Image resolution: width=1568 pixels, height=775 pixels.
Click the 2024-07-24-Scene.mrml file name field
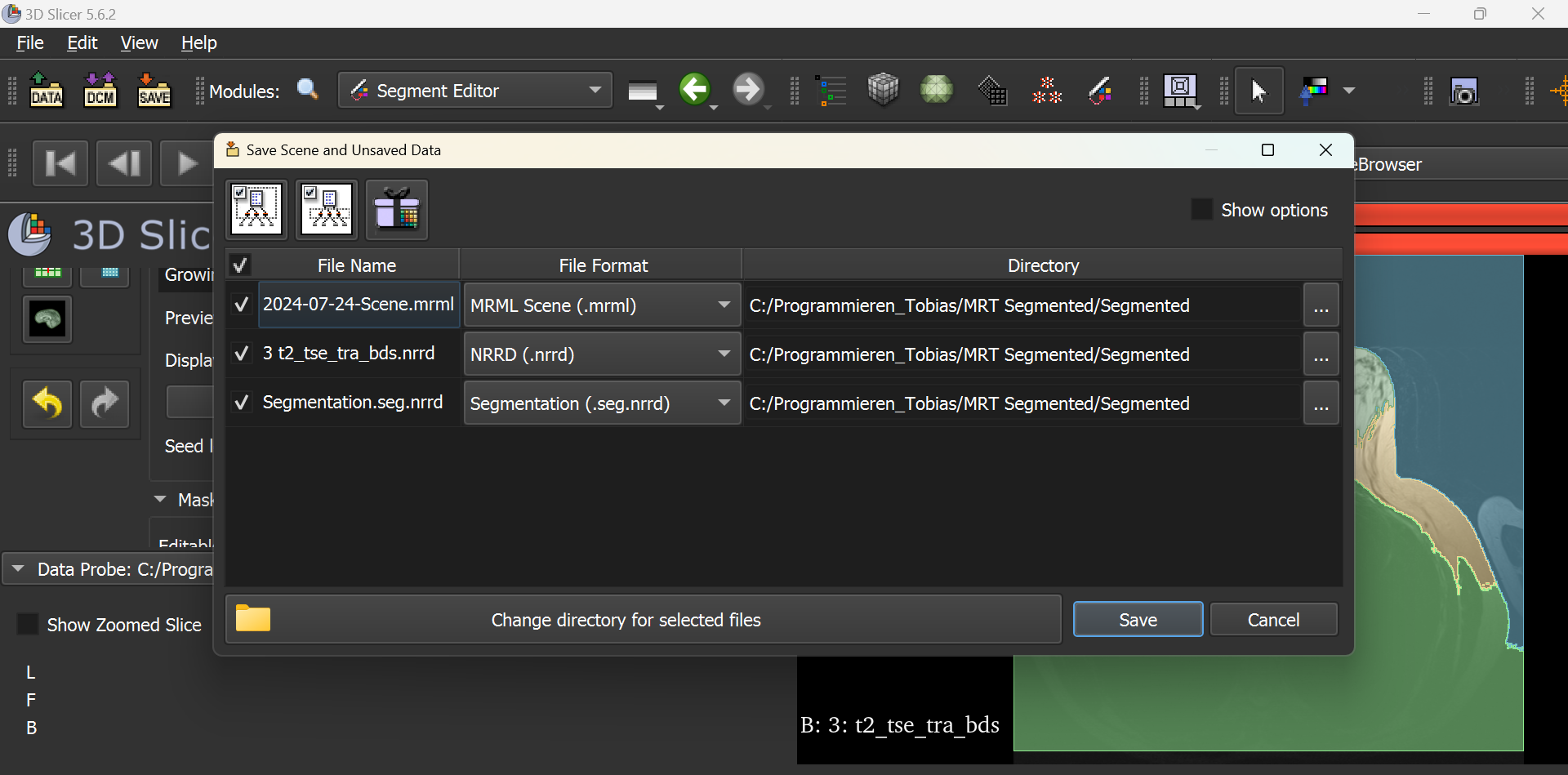(358, 305)
